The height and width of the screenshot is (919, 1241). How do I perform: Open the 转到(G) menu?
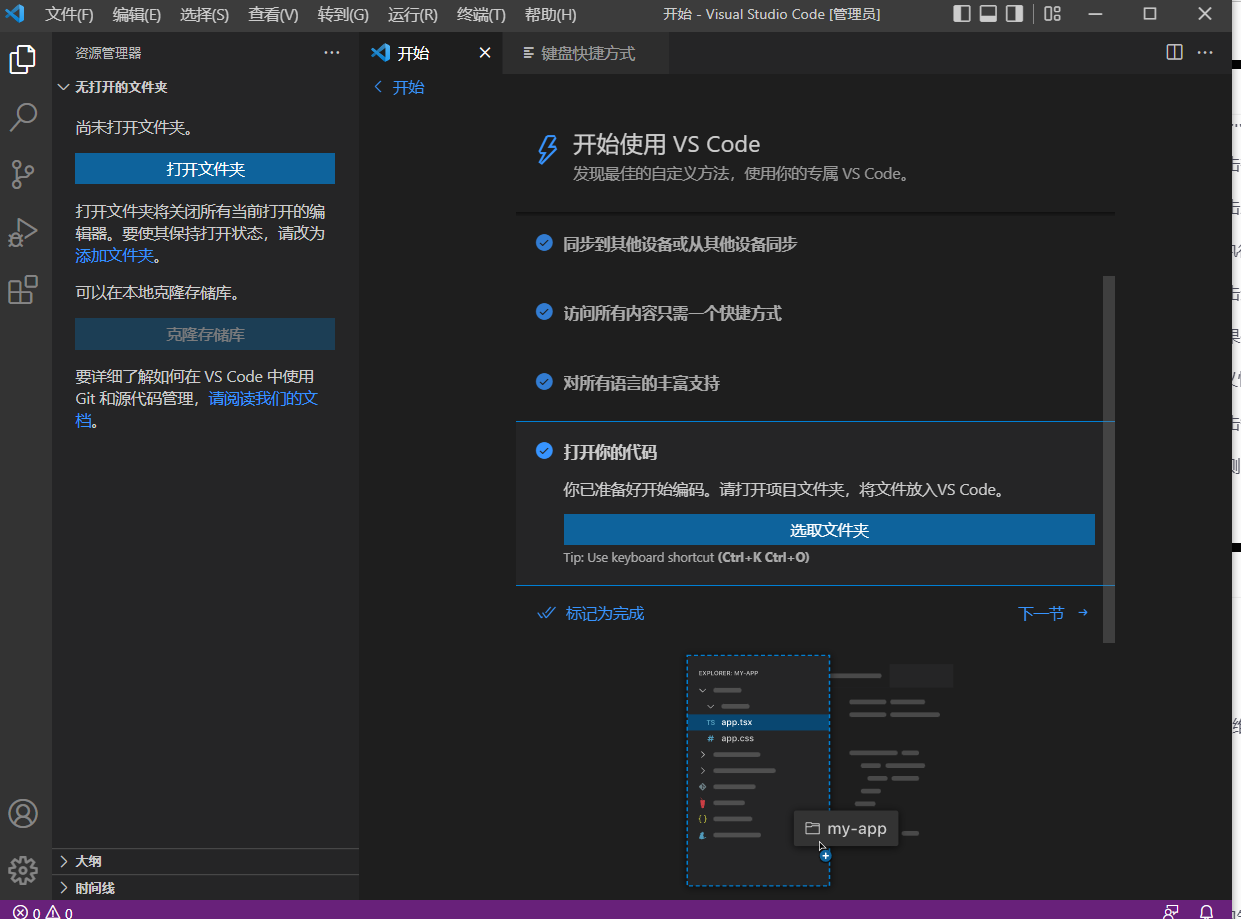point(343,15)
